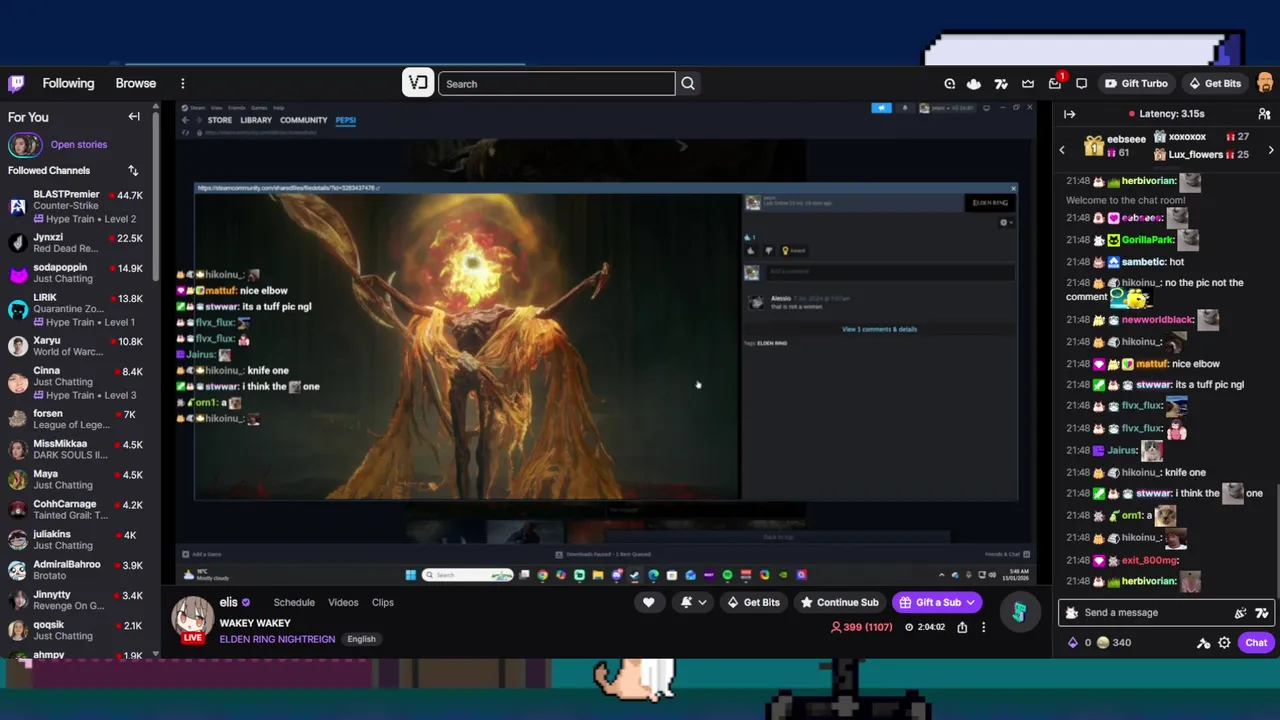Click English language tag

point(361,639)
